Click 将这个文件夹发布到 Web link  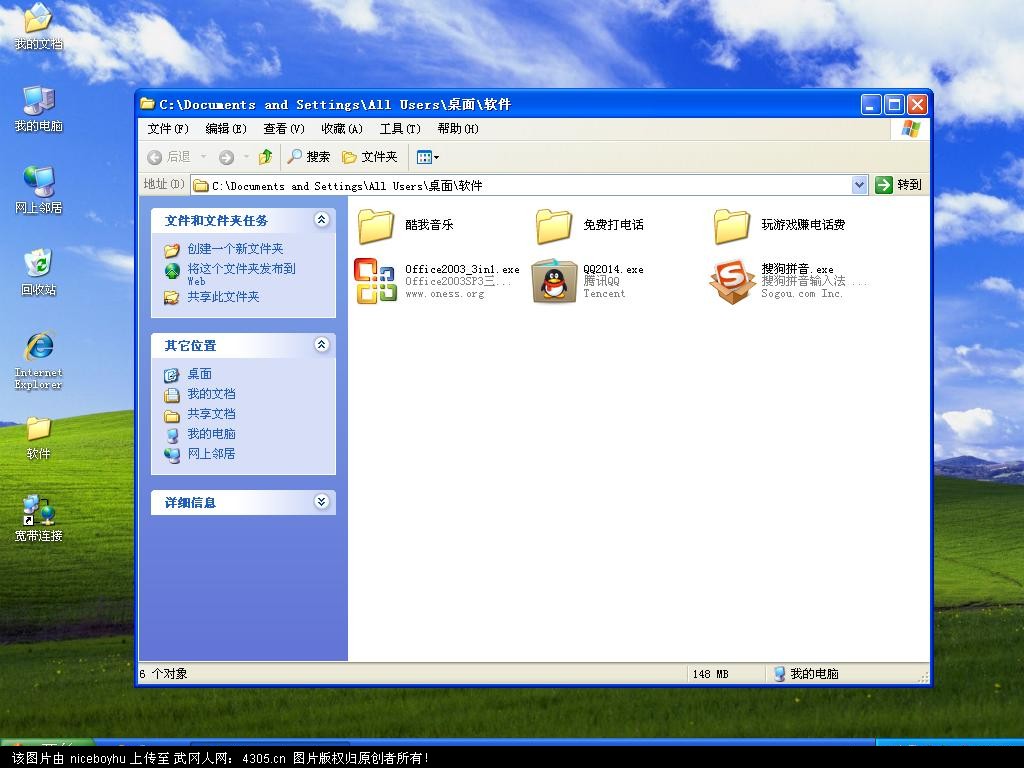[241, 274]
